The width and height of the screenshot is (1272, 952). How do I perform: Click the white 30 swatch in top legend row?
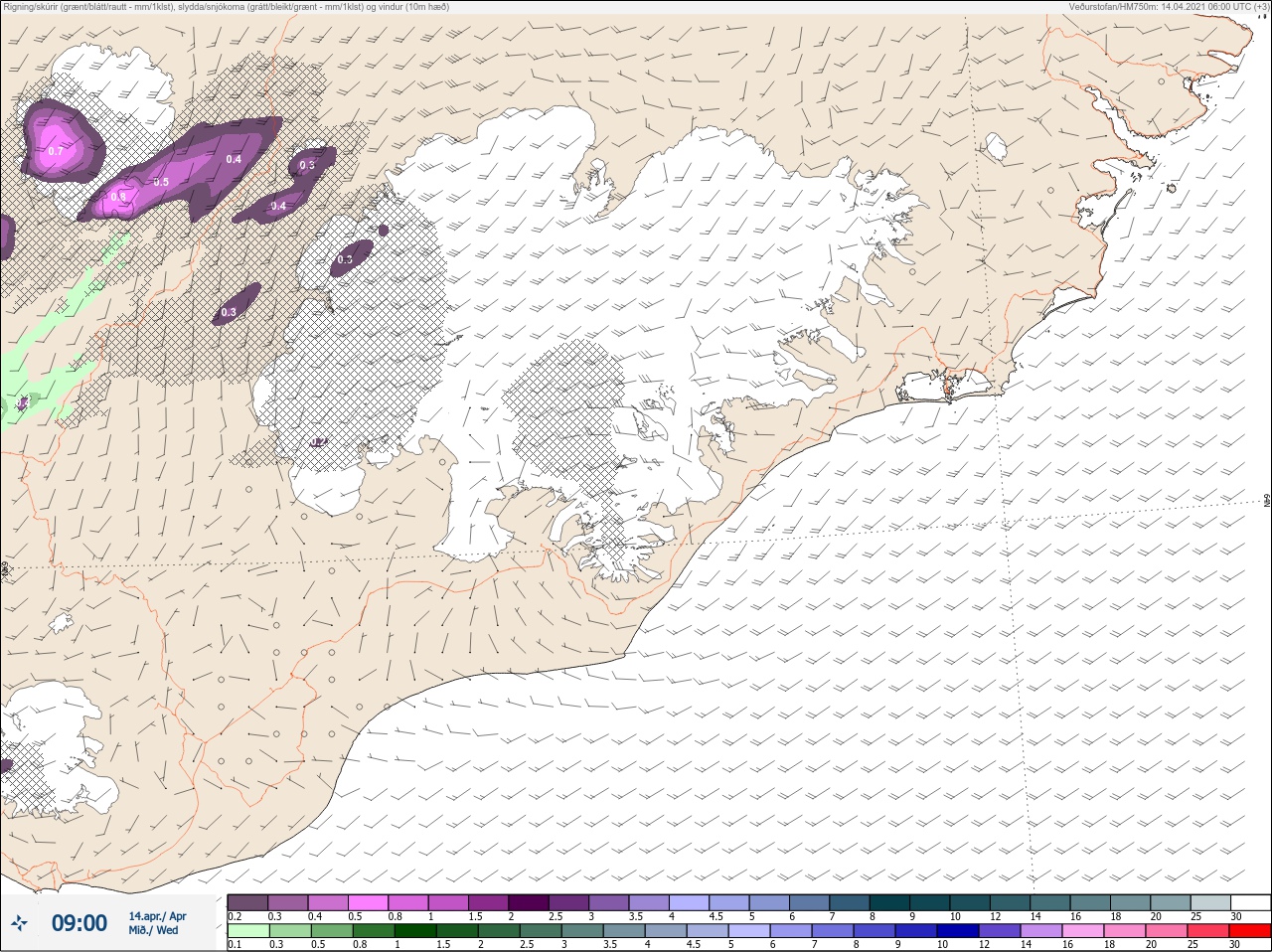click(1250, 902)
